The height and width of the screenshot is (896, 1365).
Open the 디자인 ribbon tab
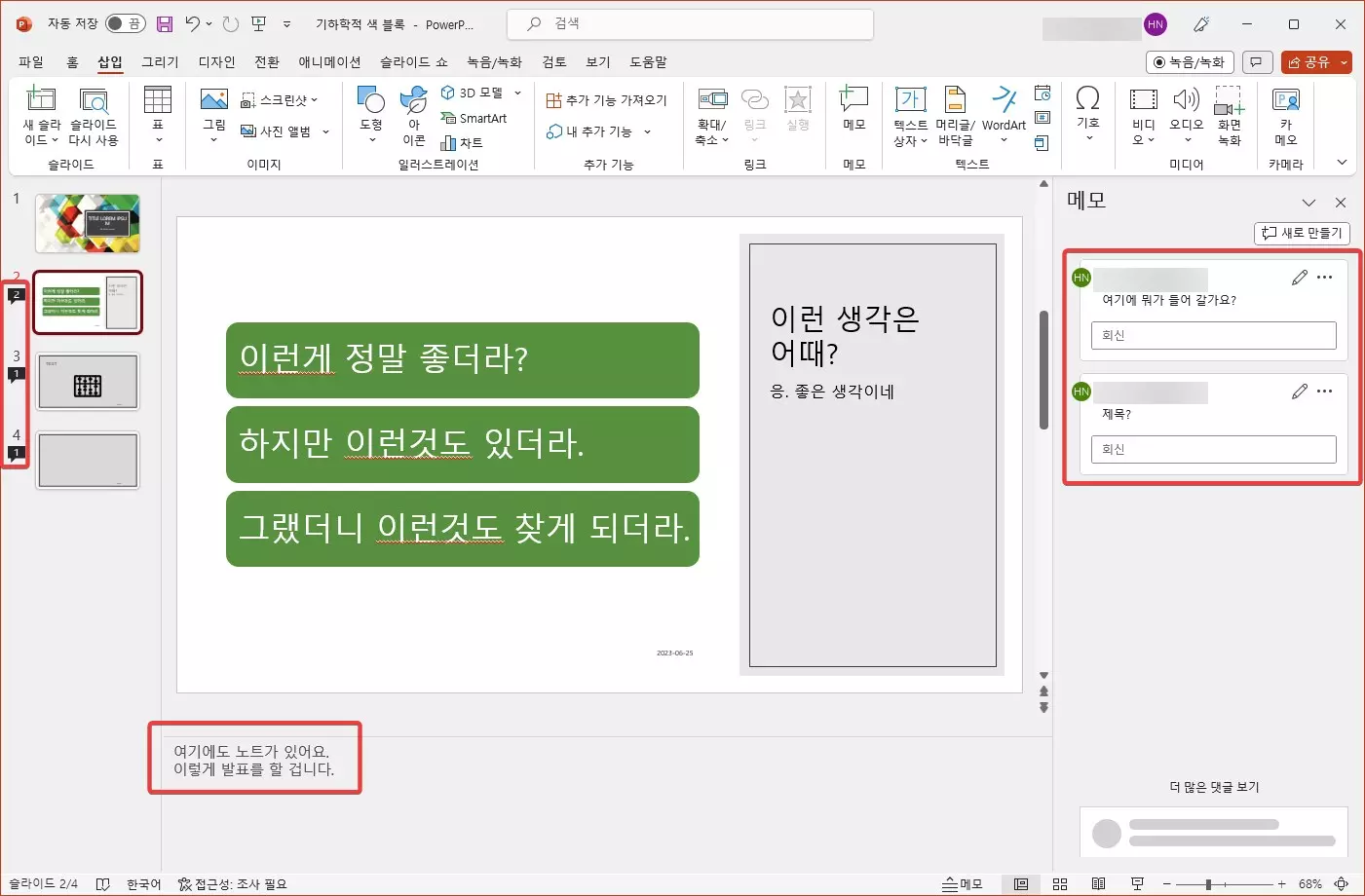click(x=214, y=61)
